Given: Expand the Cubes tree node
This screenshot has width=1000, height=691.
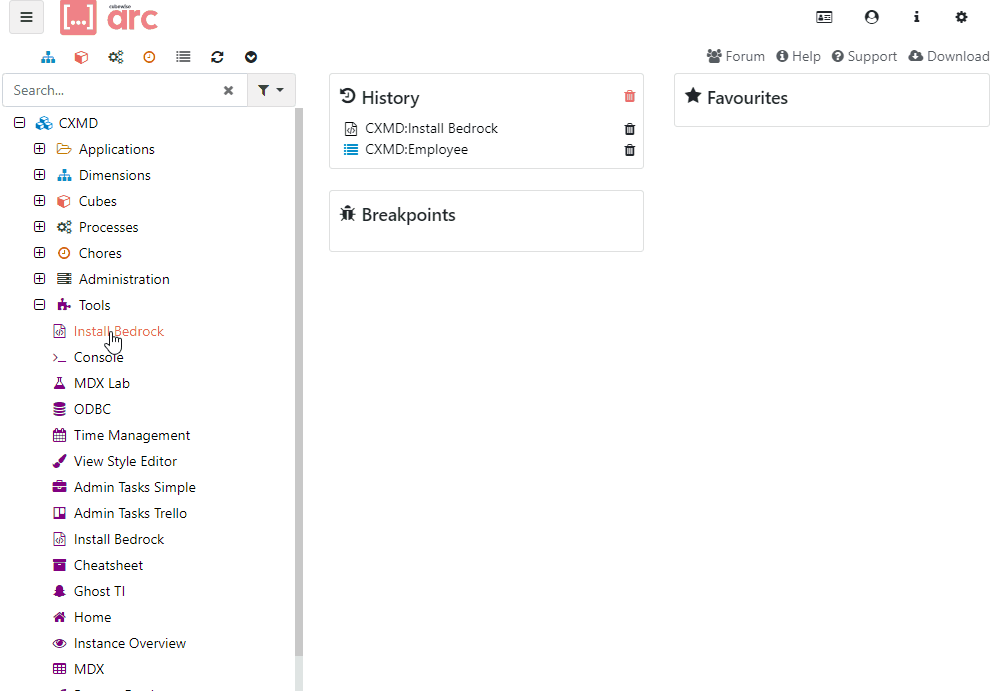Looking at the screenshot, I should pos(40,201).
